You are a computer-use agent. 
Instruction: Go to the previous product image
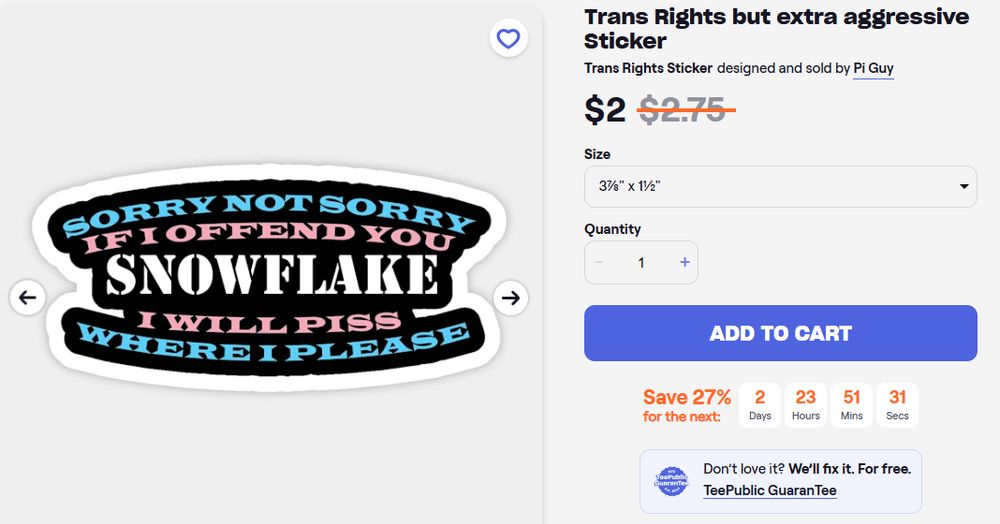coord(27,297)
